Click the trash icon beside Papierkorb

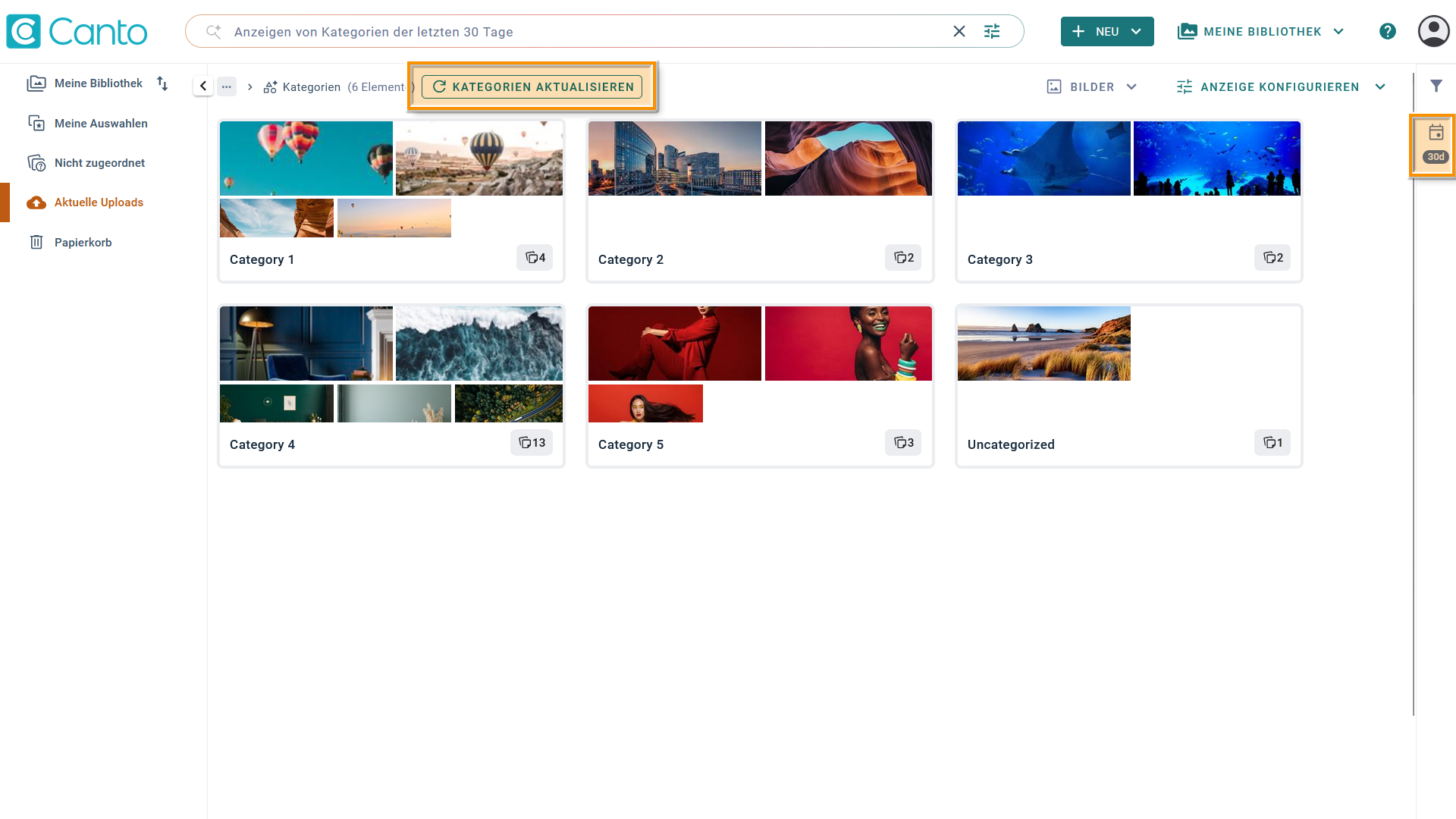tap(36, 243)
